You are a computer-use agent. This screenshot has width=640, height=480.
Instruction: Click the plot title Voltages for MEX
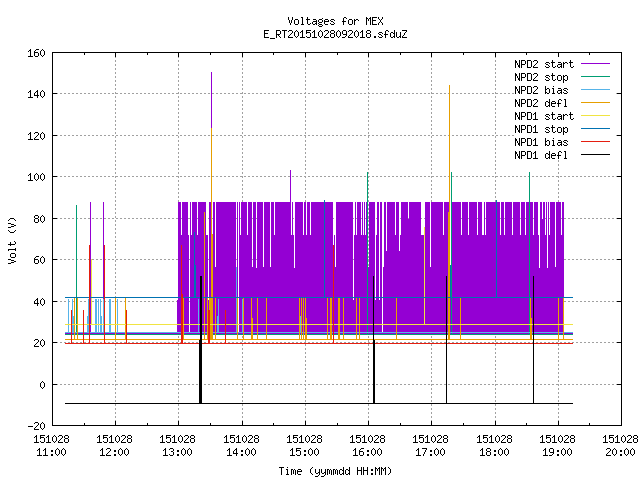click(335, 21)
